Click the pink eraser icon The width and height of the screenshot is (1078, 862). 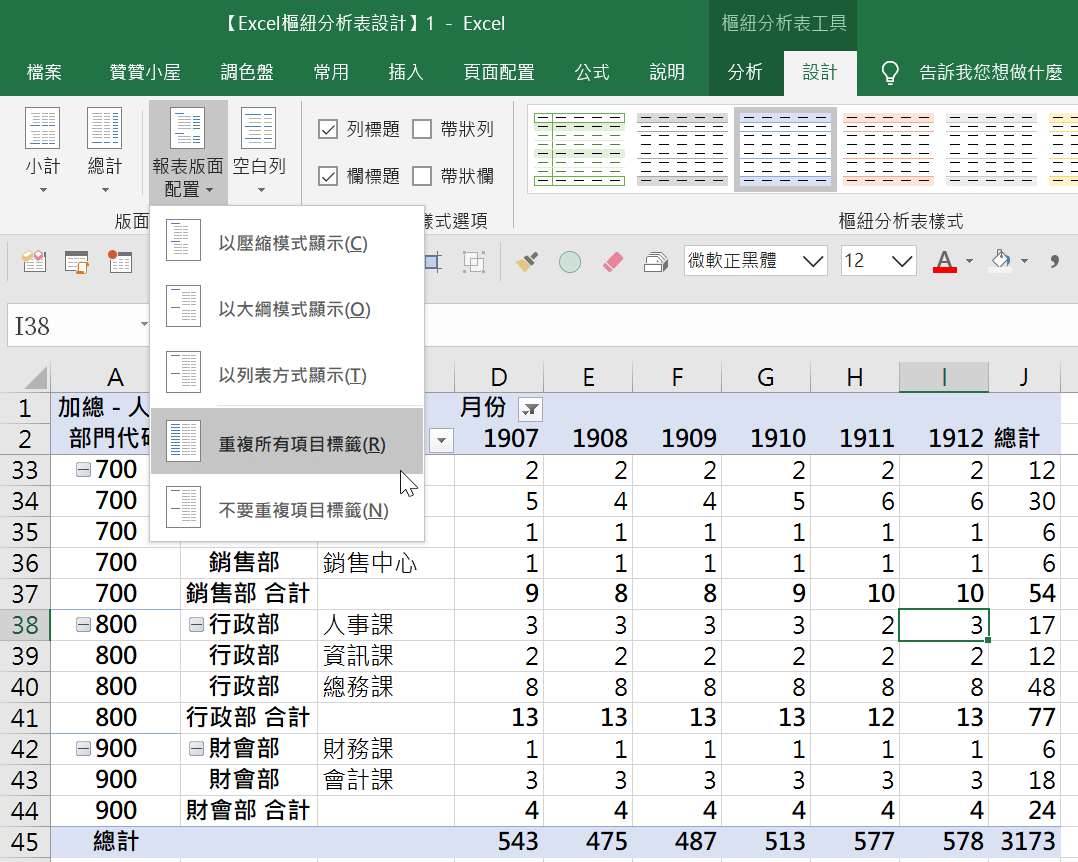(613, 262)
